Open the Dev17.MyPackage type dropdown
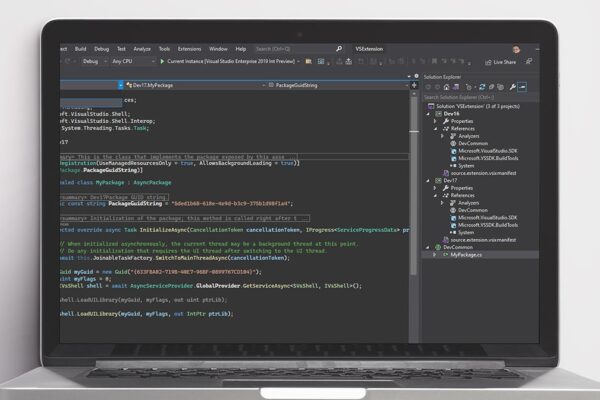 [194, 85]
